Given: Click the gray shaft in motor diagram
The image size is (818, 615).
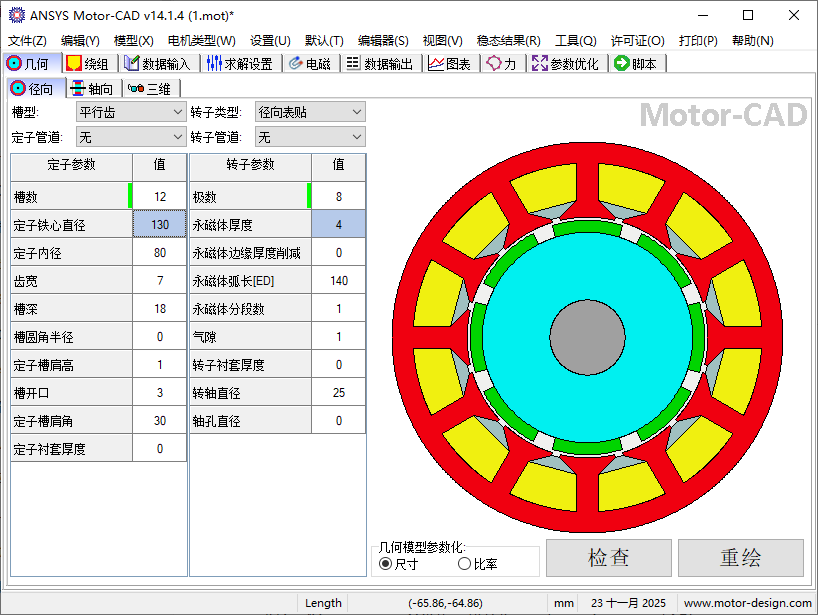Looking at the screenshot, I should coord(587,337).
